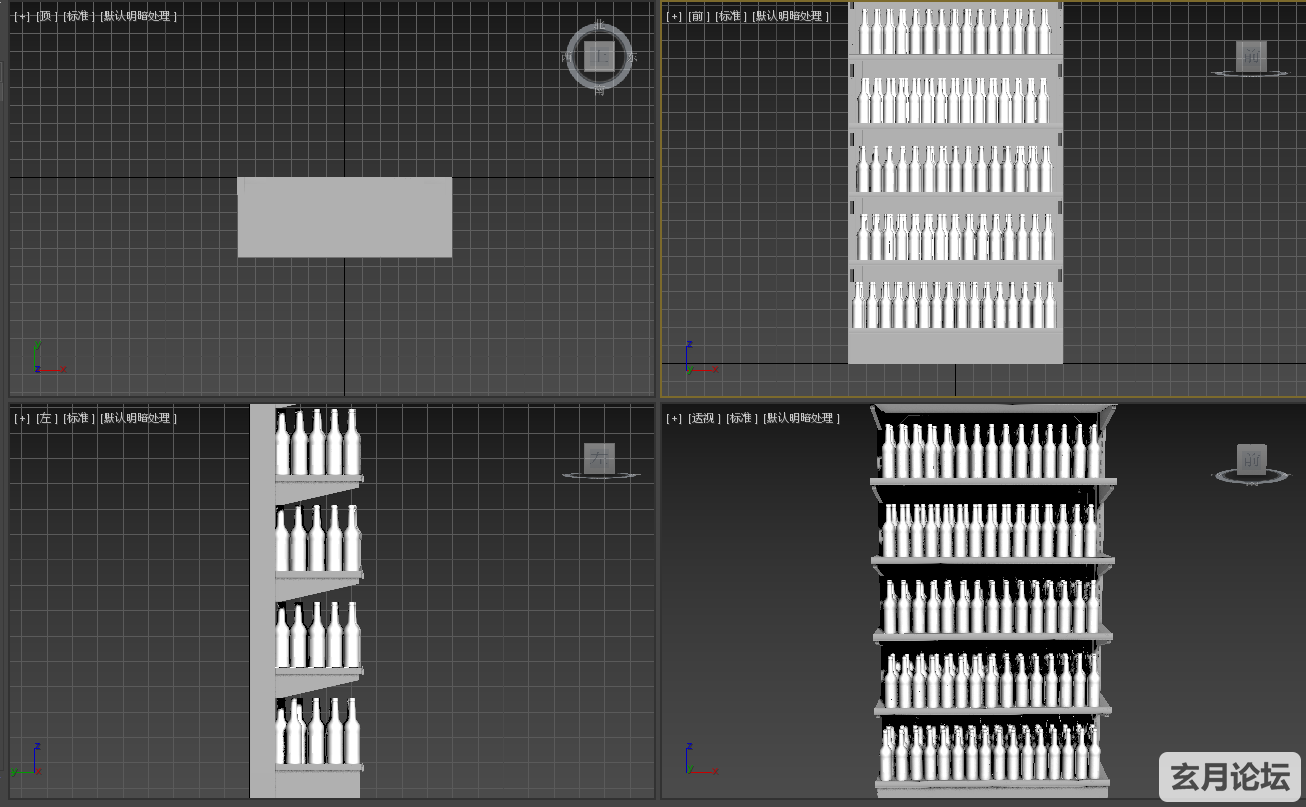Viewport: 1306px width, 807px height.
Task: Open the 左 point-of-view menu
Action: pos(45,418)
